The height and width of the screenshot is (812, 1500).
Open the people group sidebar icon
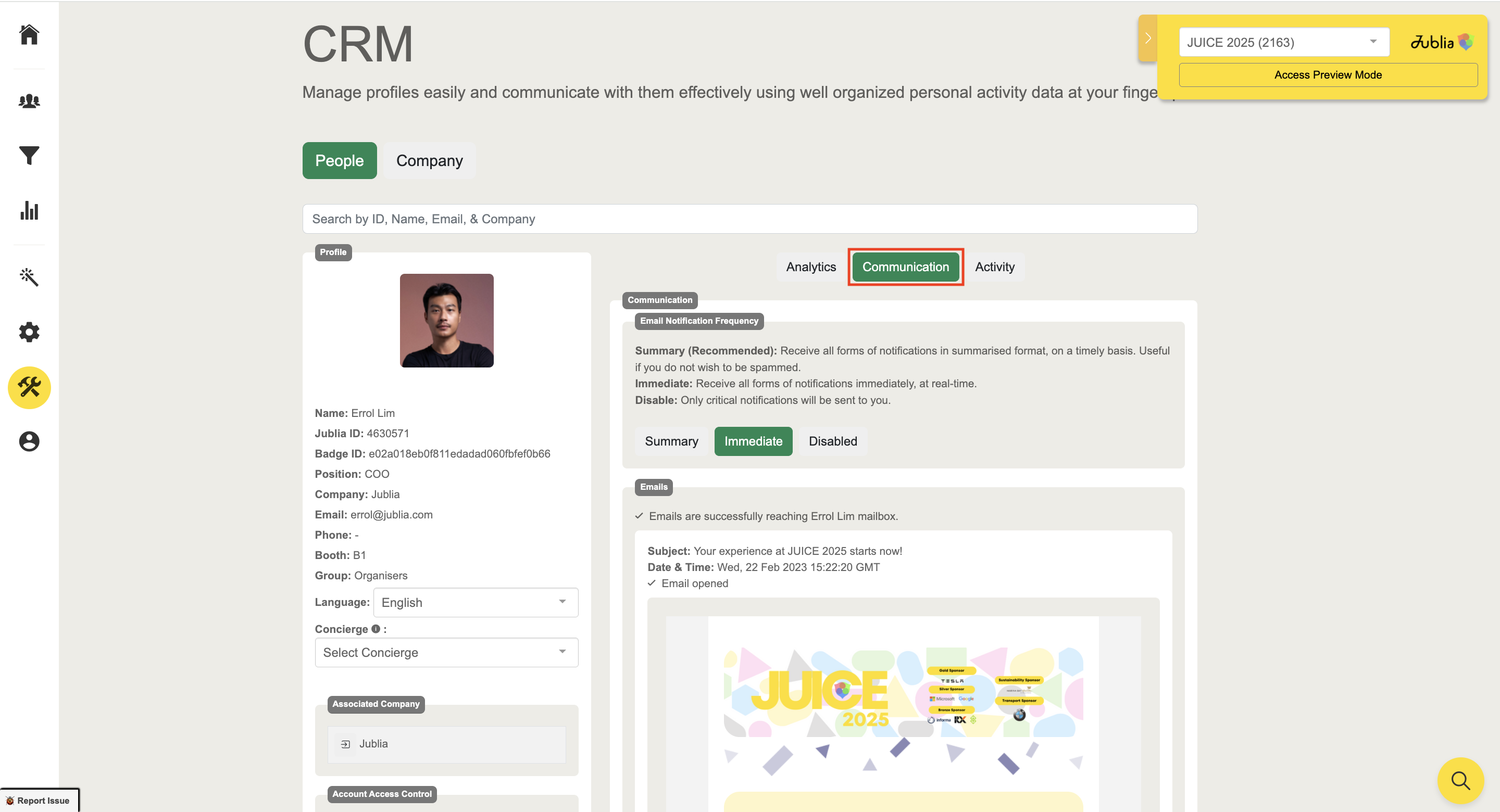(29, 100)
